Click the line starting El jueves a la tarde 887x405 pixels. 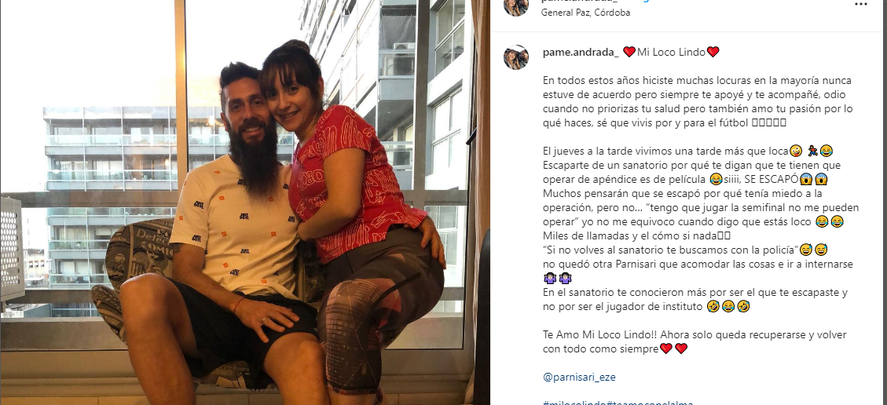click(687, 152)
